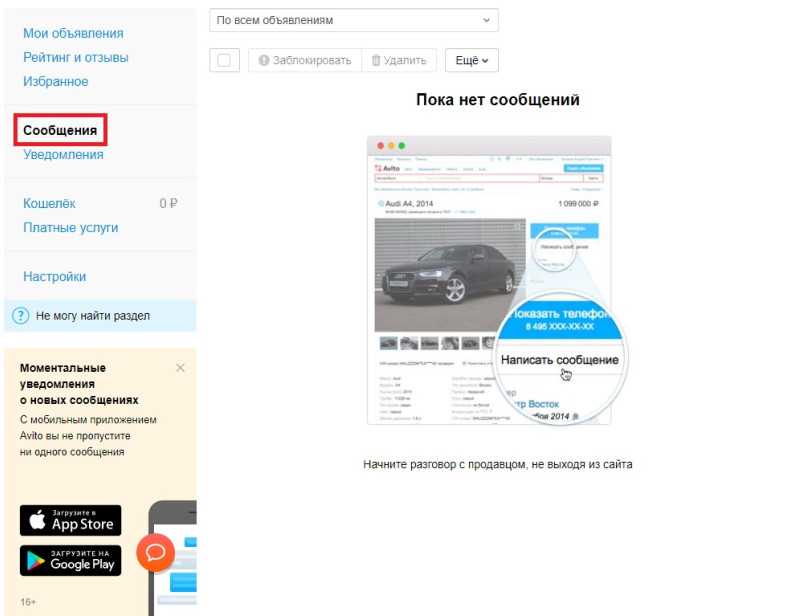
Task: Close the mobile app notifications banner
Action: (180, 367)
